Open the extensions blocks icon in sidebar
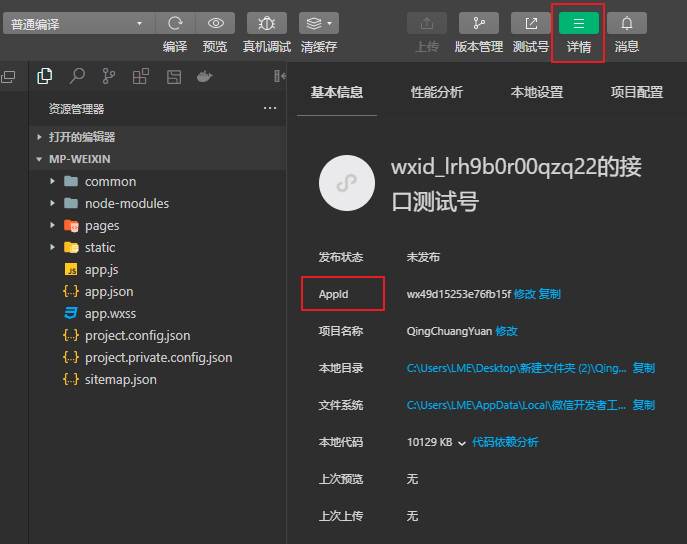The image size is (687, 544). click(141, 76)
